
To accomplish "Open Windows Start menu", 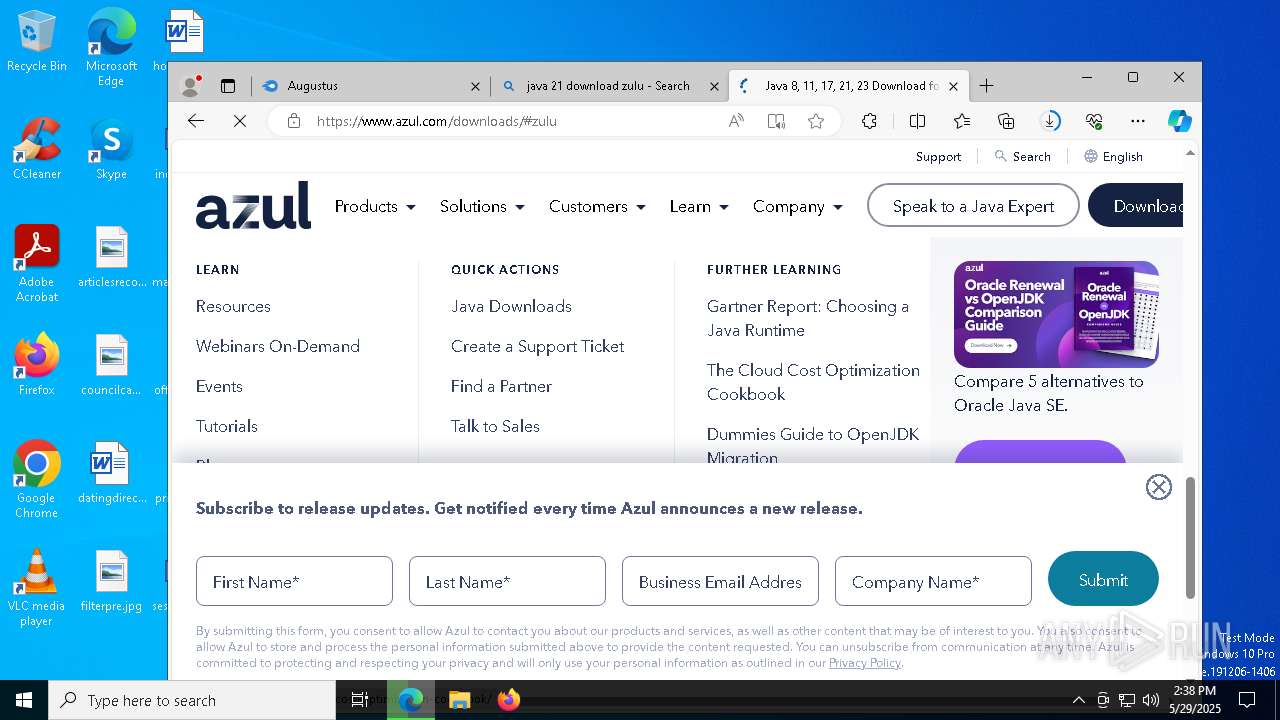I will click(x=24, y=700).
